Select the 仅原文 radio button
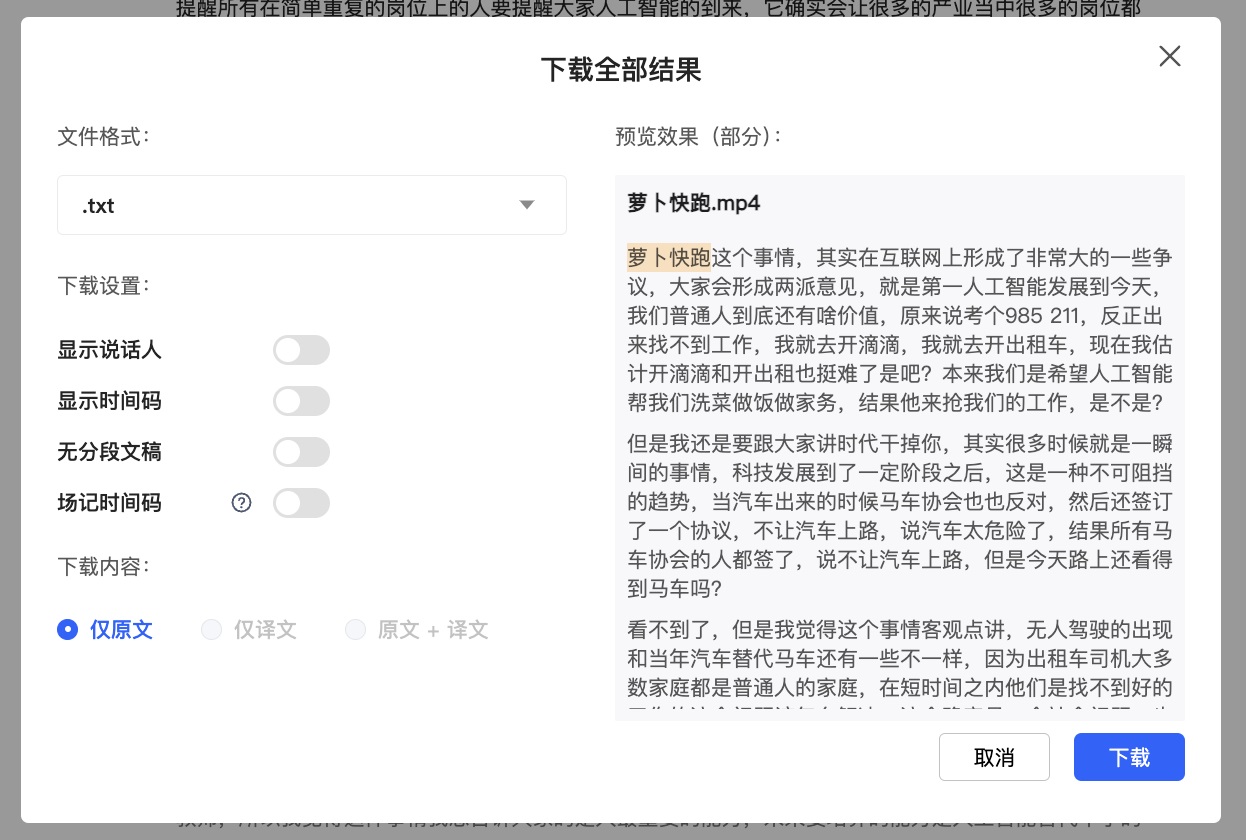The width and height of the screenshot is (1246, 840). [x=68, y=630]
